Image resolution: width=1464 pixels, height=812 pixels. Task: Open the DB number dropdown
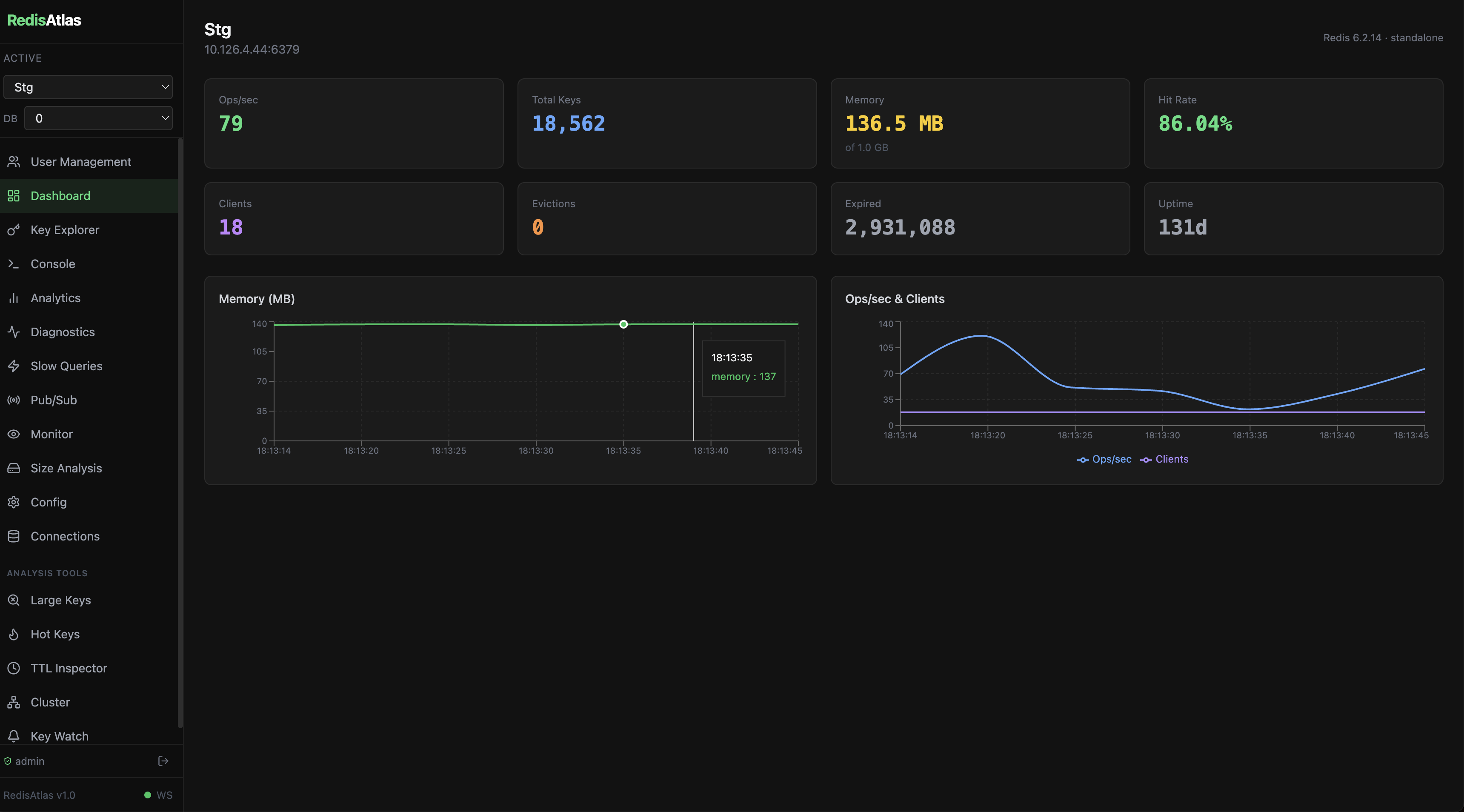click(98, 118)
